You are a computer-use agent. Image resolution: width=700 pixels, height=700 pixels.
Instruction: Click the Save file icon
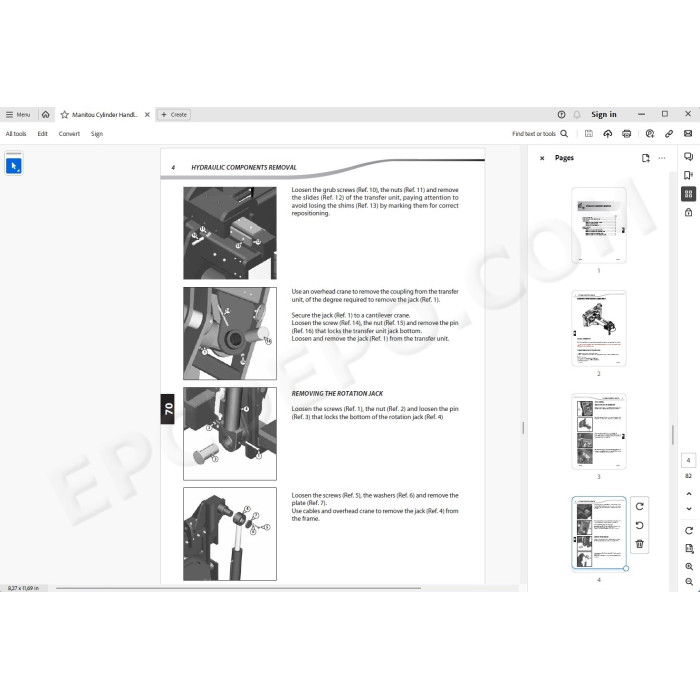click(x=589, y=133)
